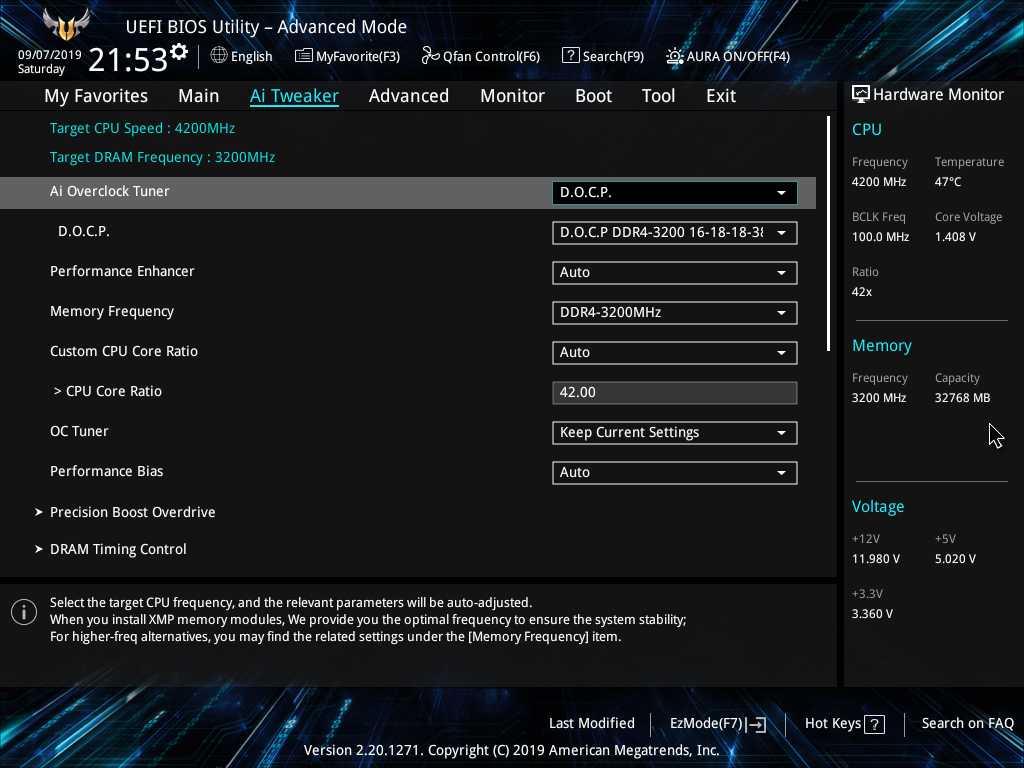Open the Memory Frequency dropdown
Image resolution: width=1024 pixels, height=768 pixels.
[675, 312]
